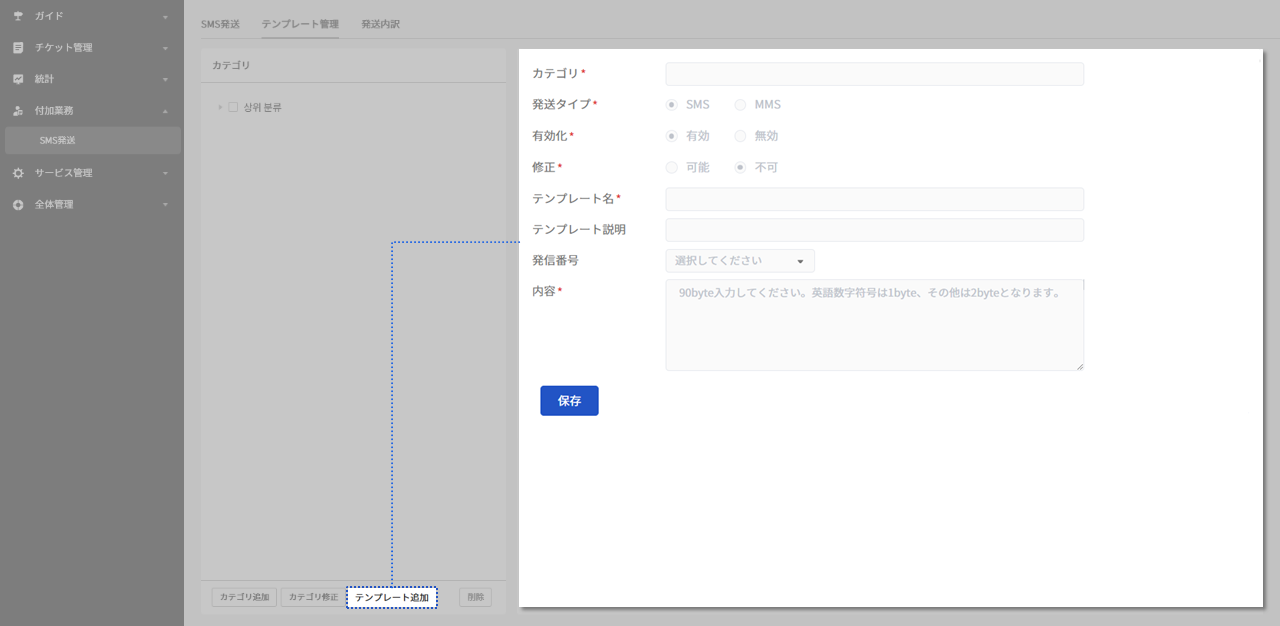Screen dimensions: 1280x626
Task: Expand the 全体管理 sidebar menu arrow
Action: click(165, 205)
